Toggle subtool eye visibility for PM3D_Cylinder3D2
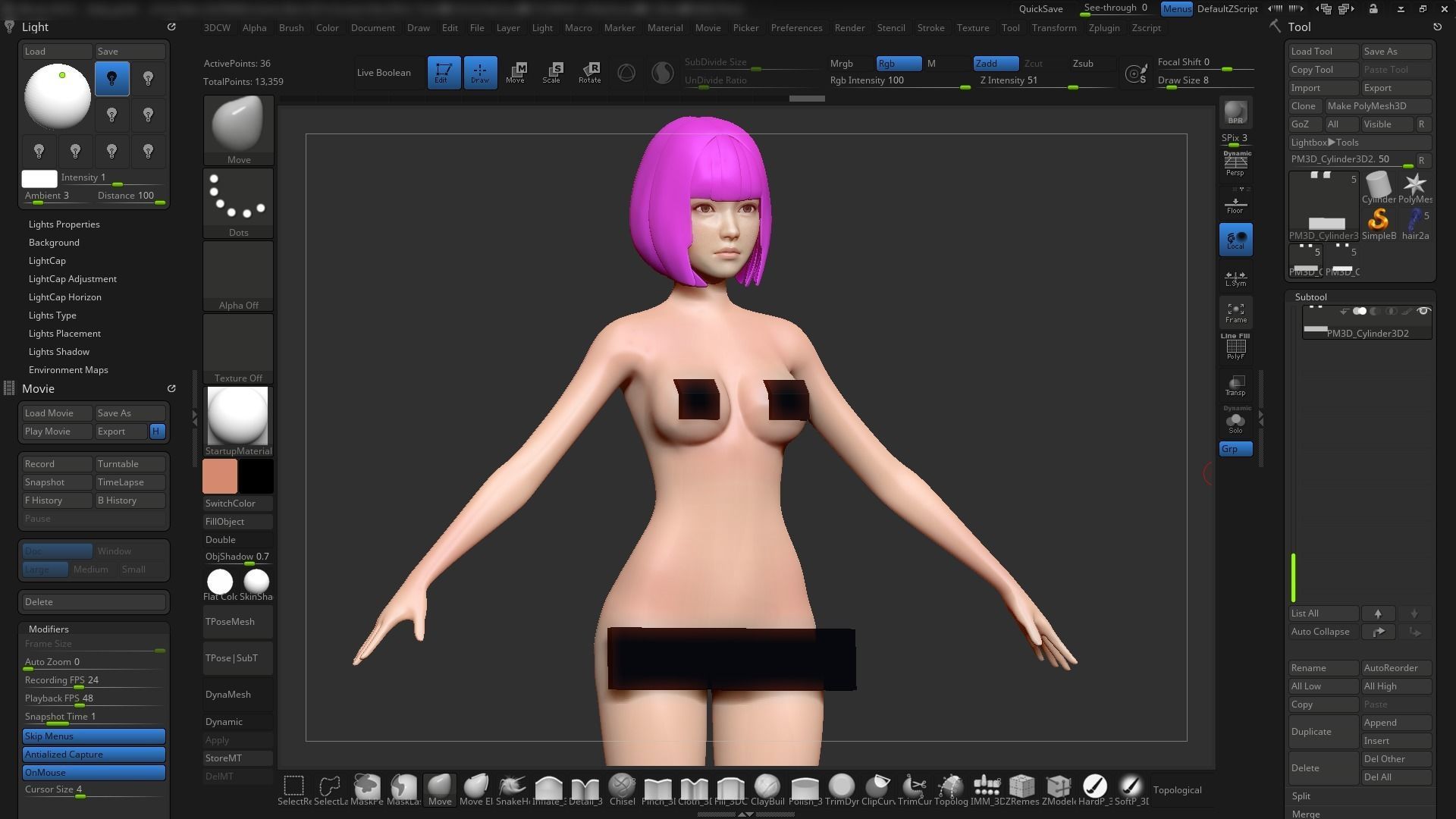The width and height of the screenshot is (1456, 819). 1423,312
